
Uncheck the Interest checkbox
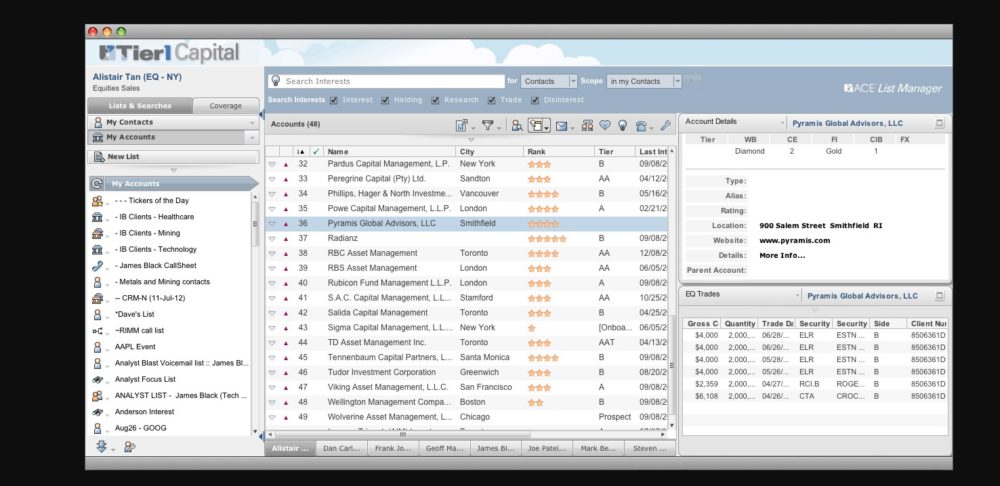pyautogui.click(x=334, y=100)
